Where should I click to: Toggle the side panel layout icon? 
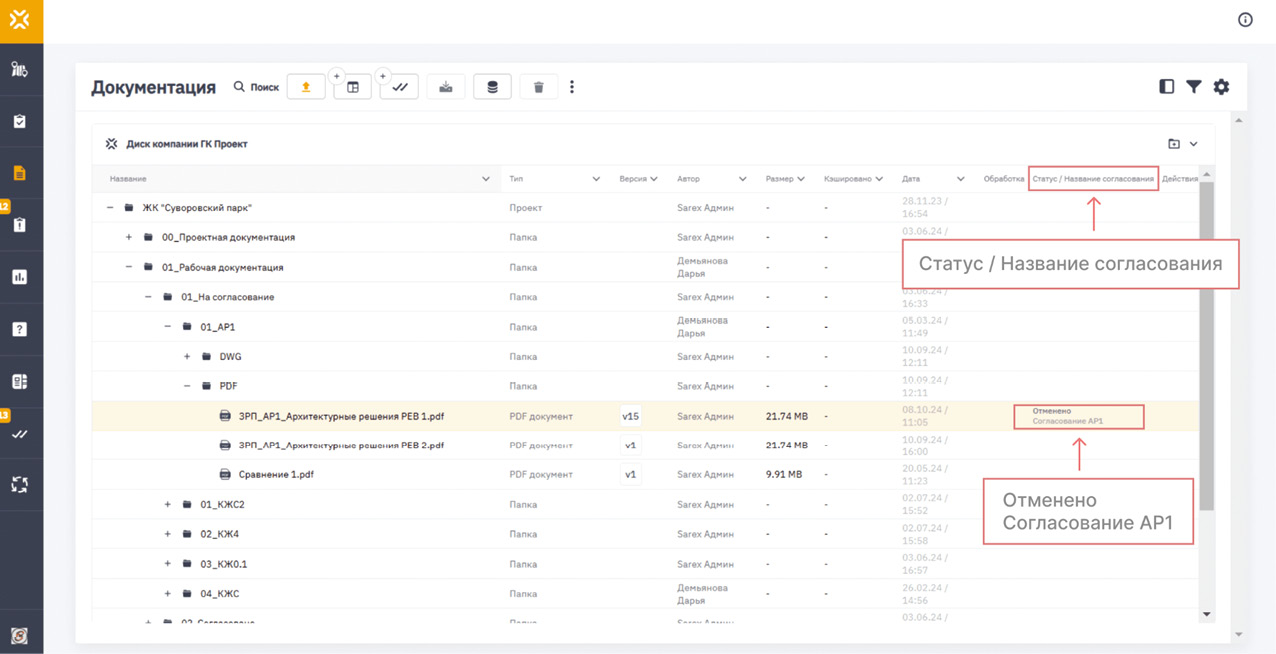(1166, 87)
